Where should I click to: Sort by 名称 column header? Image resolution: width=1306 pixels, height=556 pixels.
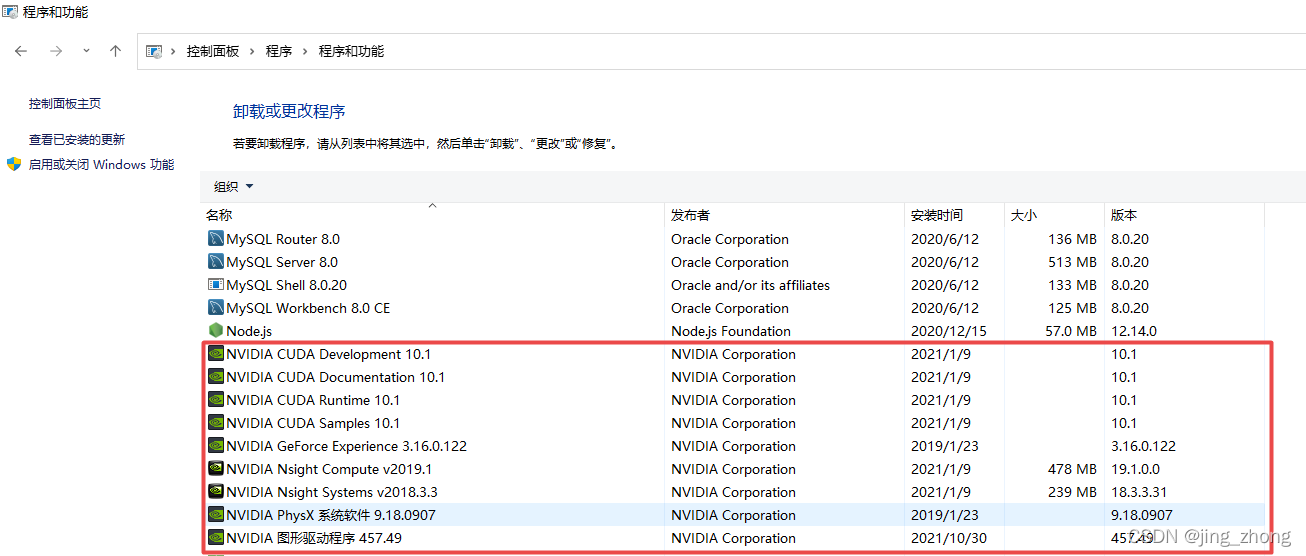tap(219, 215)
